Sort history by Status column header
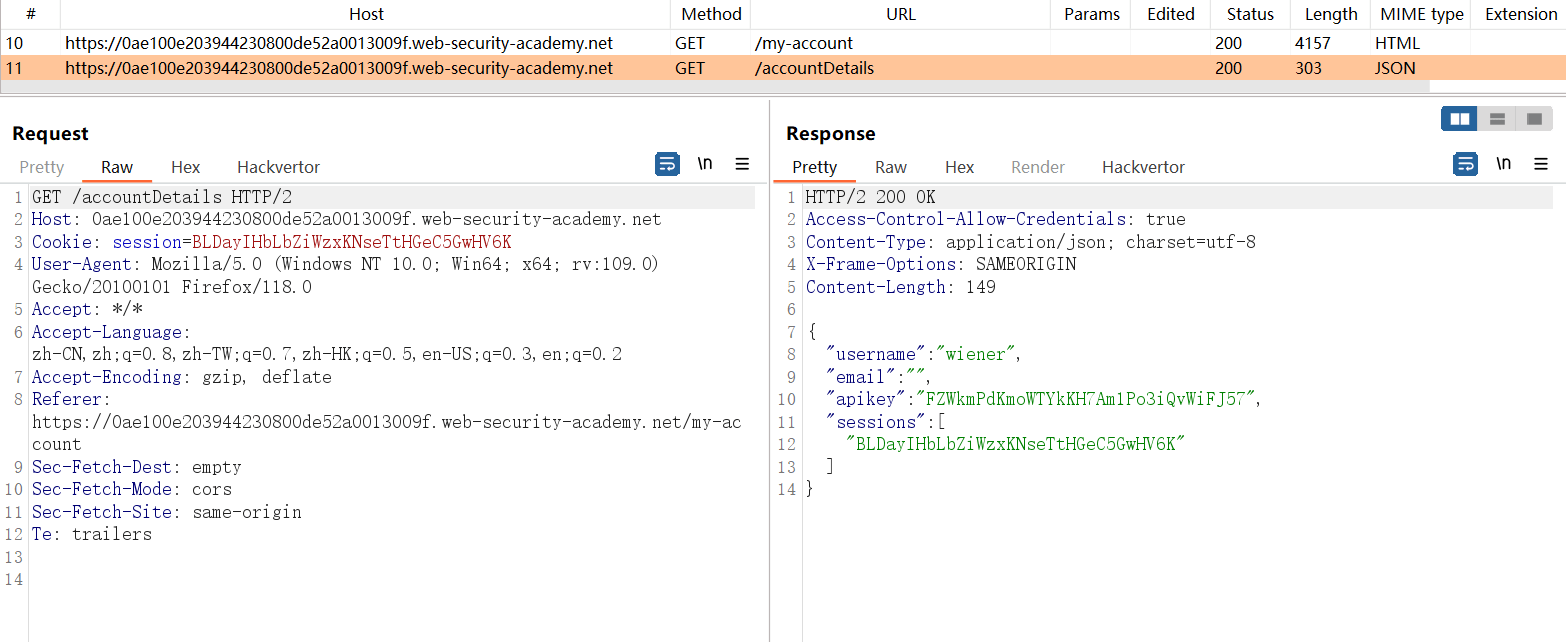 pos(1250,14)
